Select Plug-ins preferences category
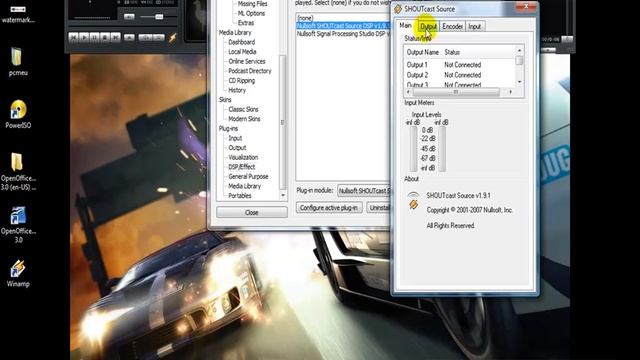Screen dimensions: 640x360 (228, 129)
